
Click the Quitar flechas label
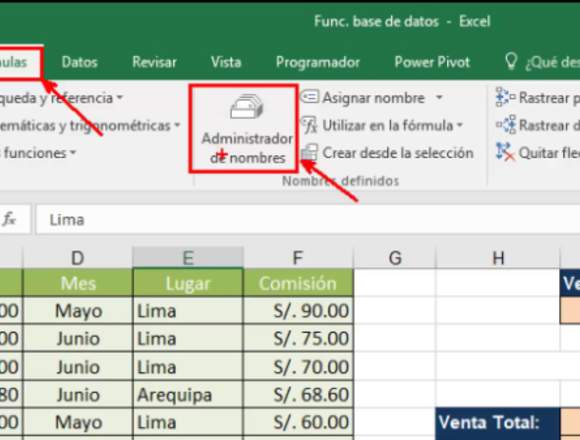549,153
